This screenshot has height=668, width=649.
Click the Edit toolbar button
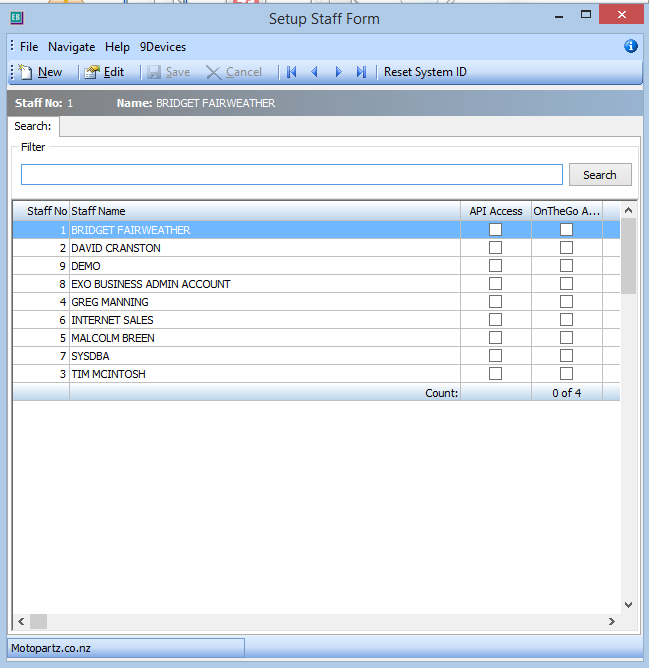coord(104,72)
